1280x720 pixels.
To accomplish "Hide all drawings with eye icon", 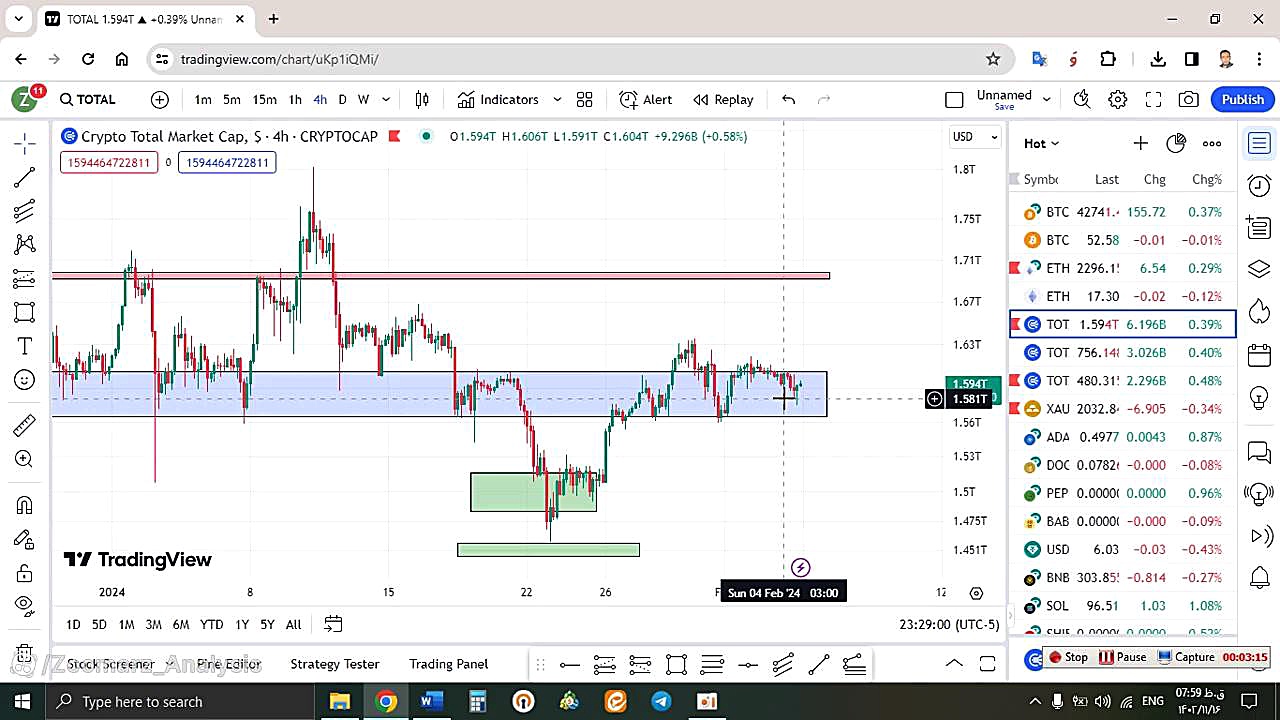I will click(x=25, y=605).
